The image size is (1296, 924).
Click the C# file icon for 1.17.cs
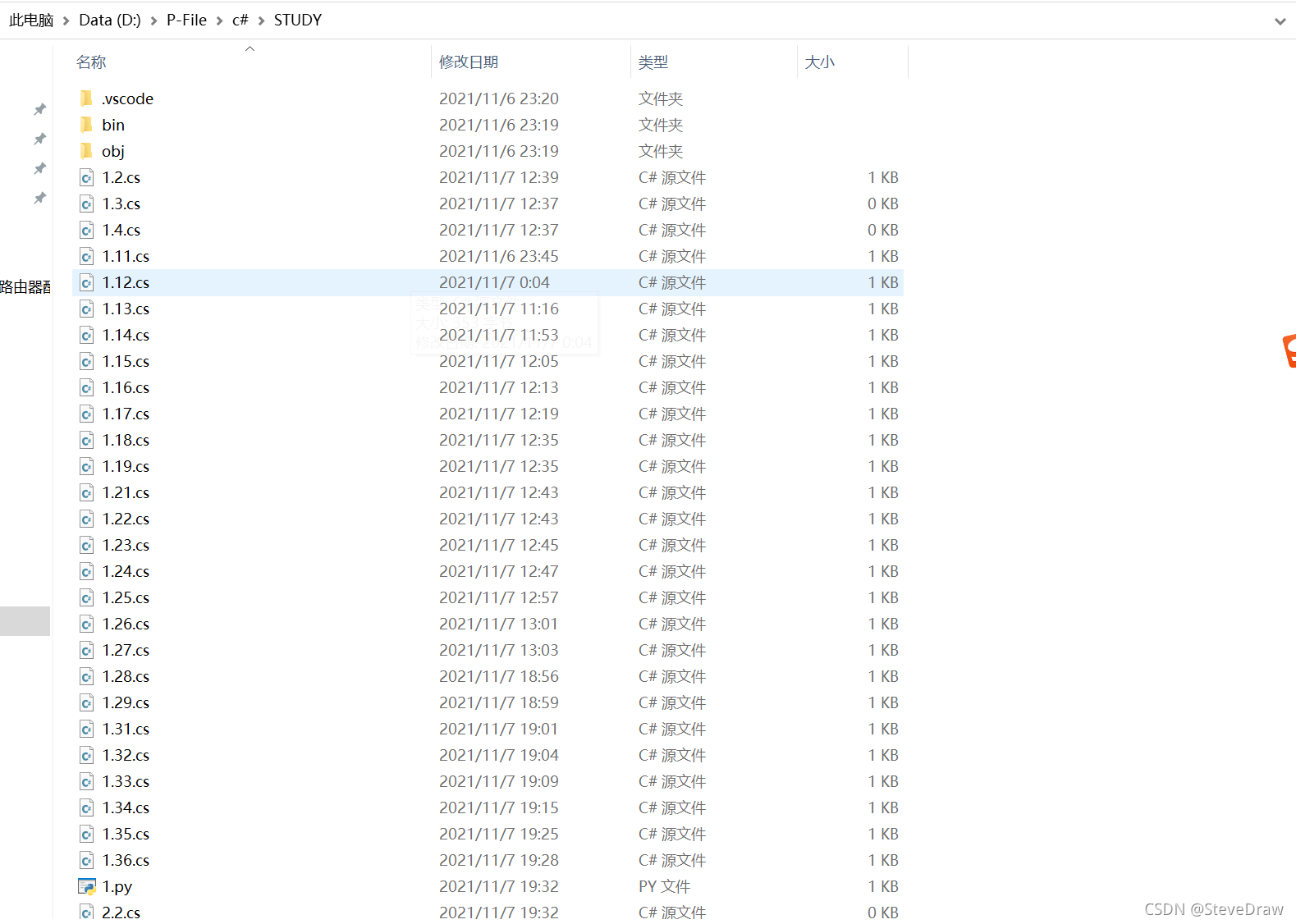click(86, 414)
